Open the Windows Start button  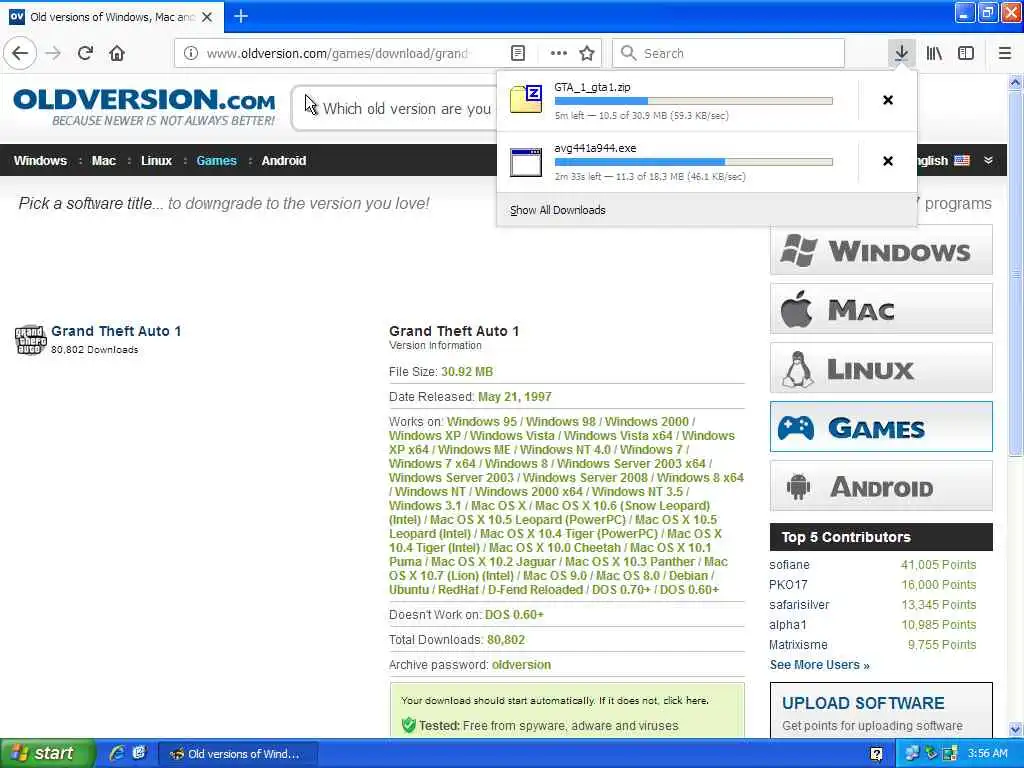(x=47, y=753)
